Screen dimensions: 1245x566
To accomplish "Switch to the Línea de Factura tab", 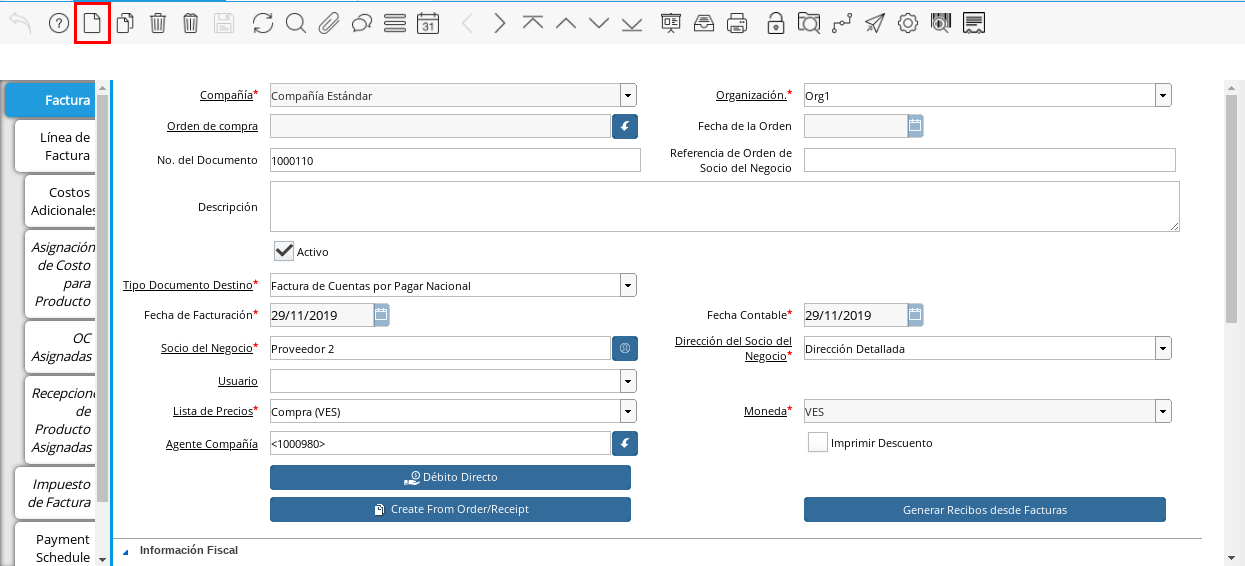I will coord(55,146).
